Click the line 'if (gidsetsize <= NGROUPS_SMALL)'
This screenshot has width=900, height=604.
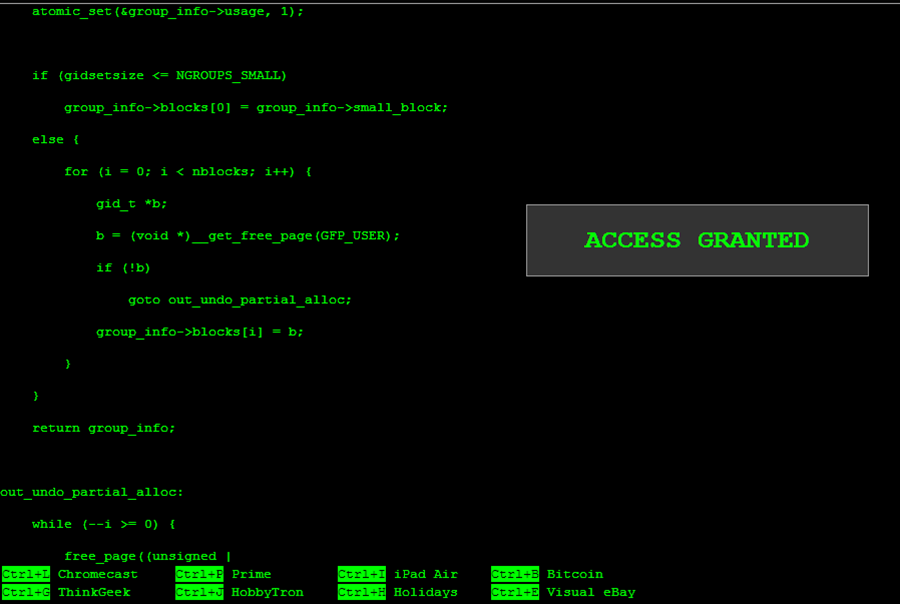(160, 75)
